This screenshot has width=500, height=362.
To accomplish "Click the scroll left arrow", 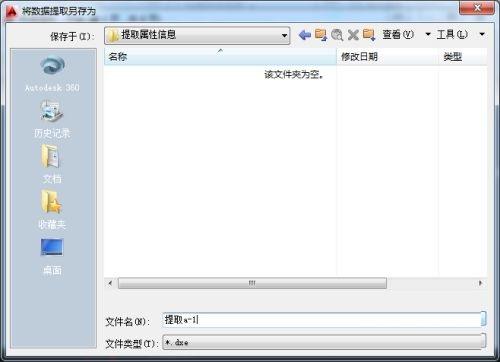I will (x=110, y=283).
